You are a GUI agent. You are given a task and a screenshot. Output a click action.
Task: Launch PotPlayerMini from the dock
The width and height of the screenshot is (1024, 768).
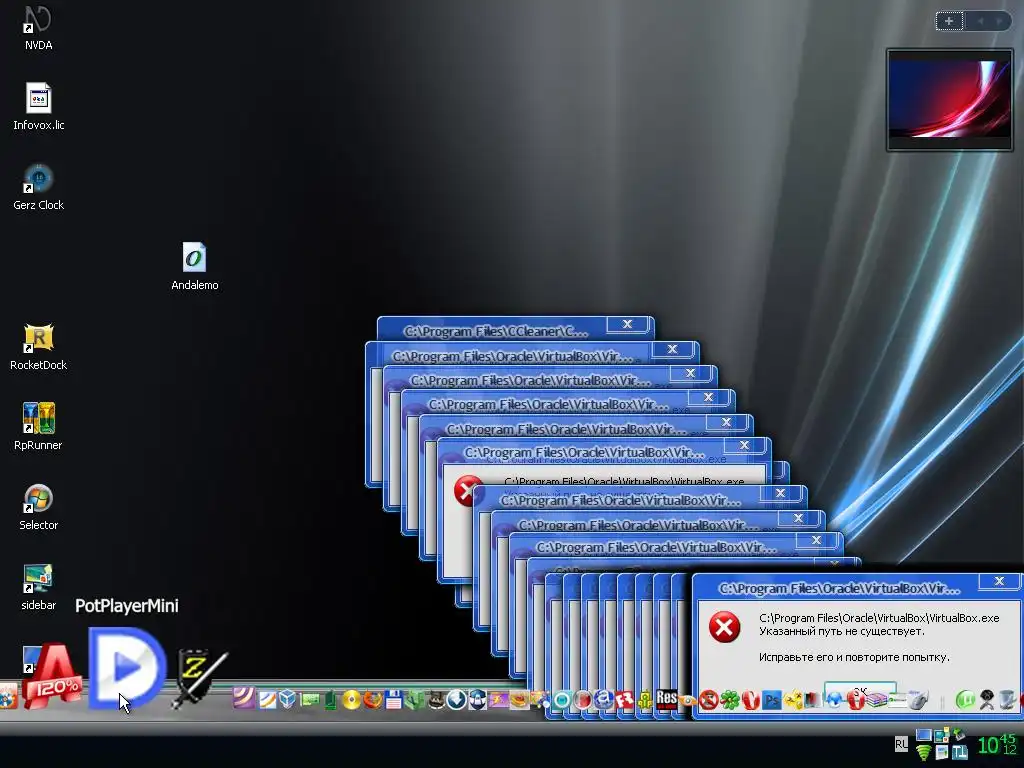pos(127,667)
